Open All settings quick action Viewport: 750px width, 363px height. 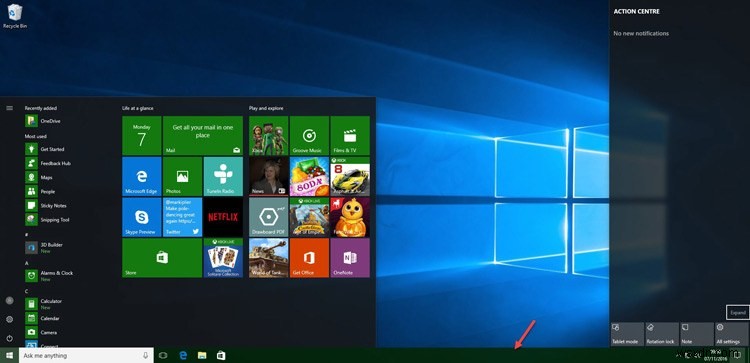tap(731, 334)
